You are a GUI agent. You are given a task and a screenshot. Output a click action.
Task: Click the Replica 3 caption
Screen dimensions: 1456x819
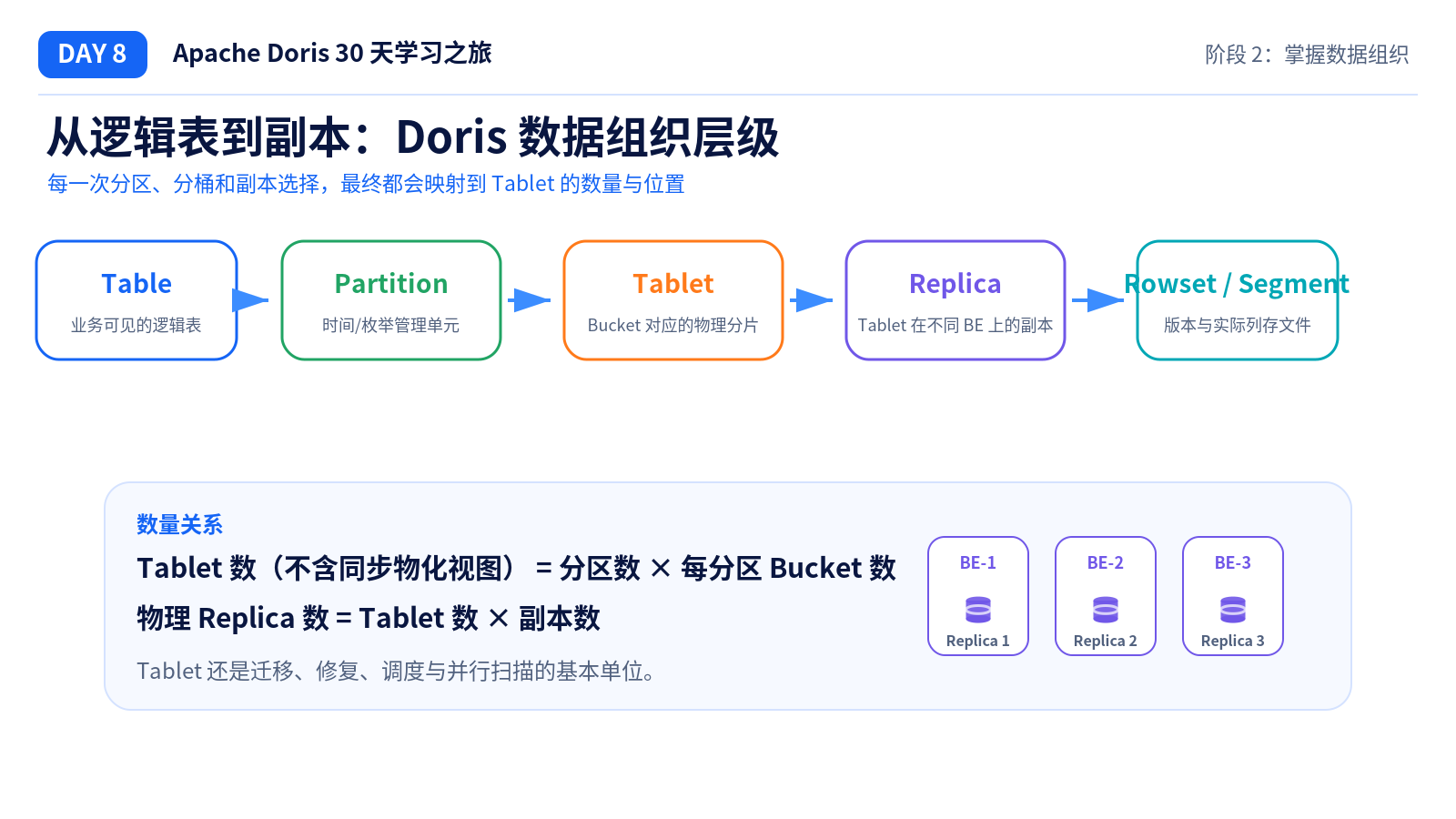tap(1233, 641)
